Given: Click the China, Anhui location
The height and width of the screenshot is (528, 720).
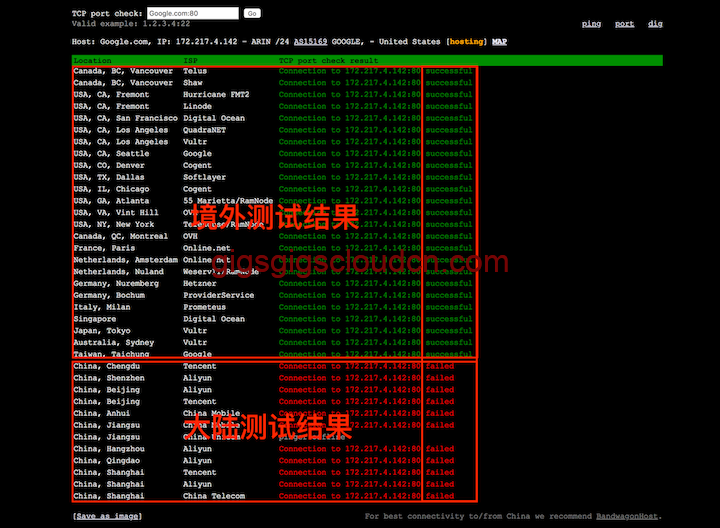Looking at the screenshot, I should coord(102,414).
